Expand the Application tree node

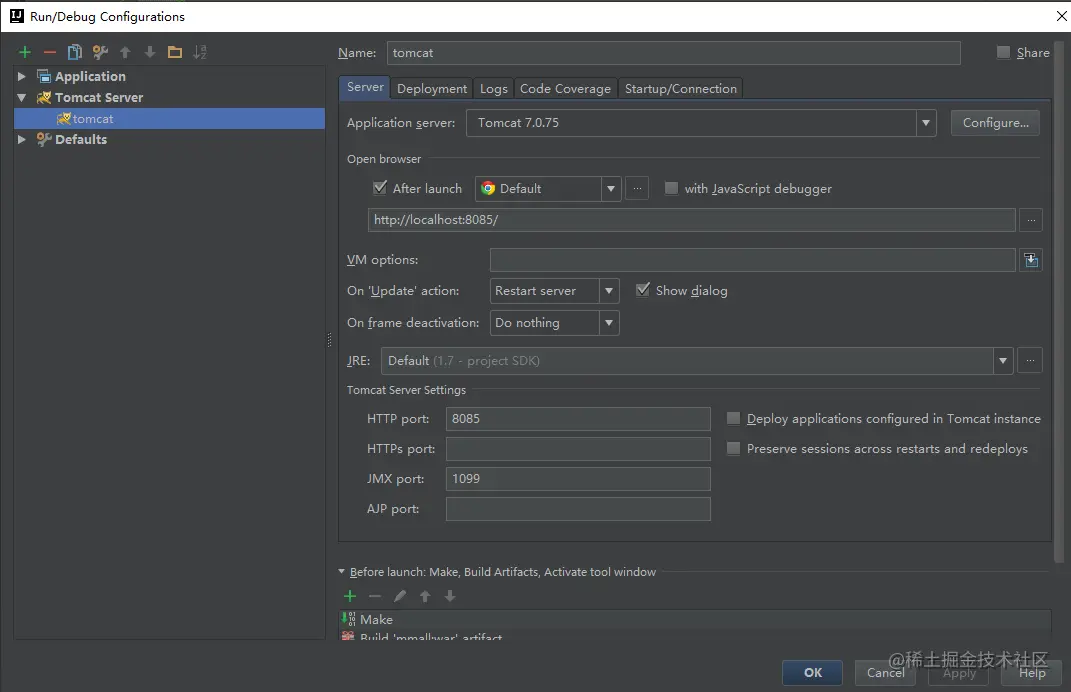coord(21,77)
